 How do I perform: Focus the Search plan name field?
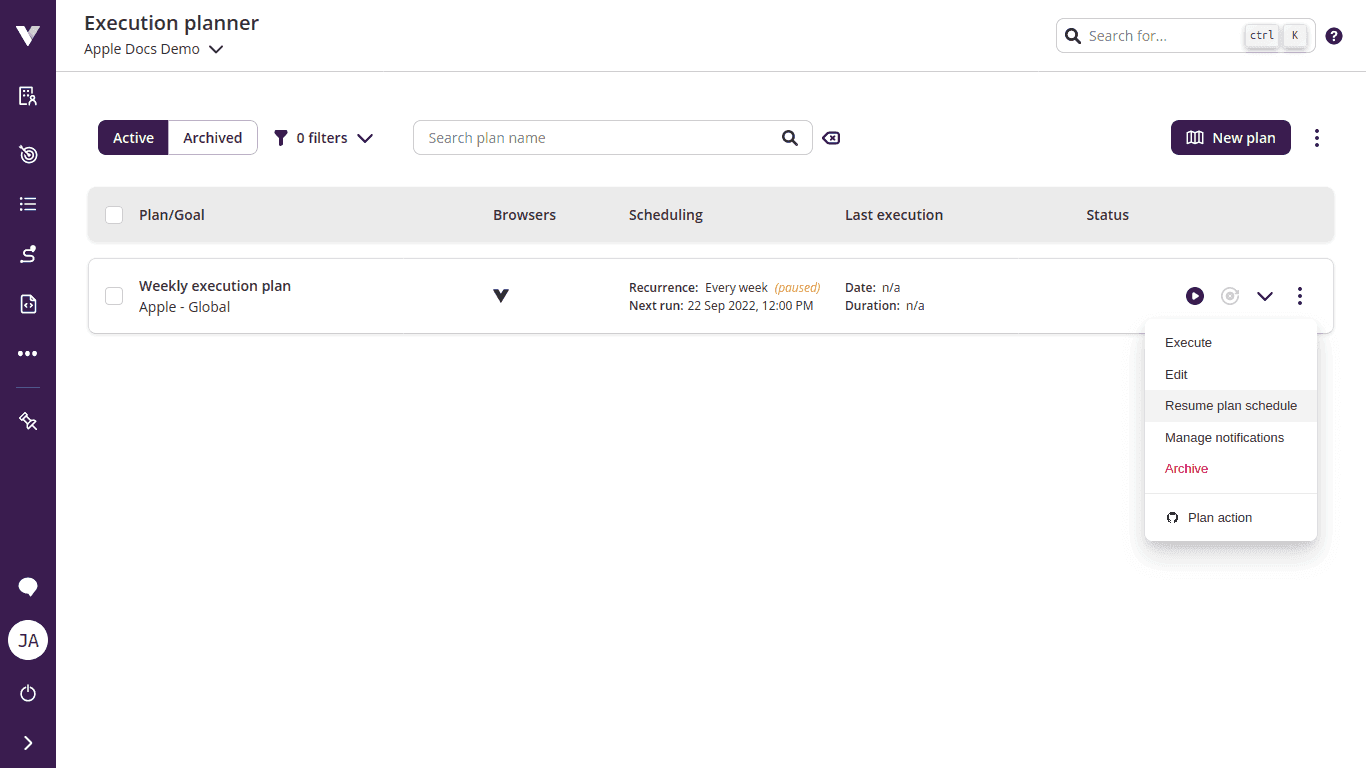600,138
